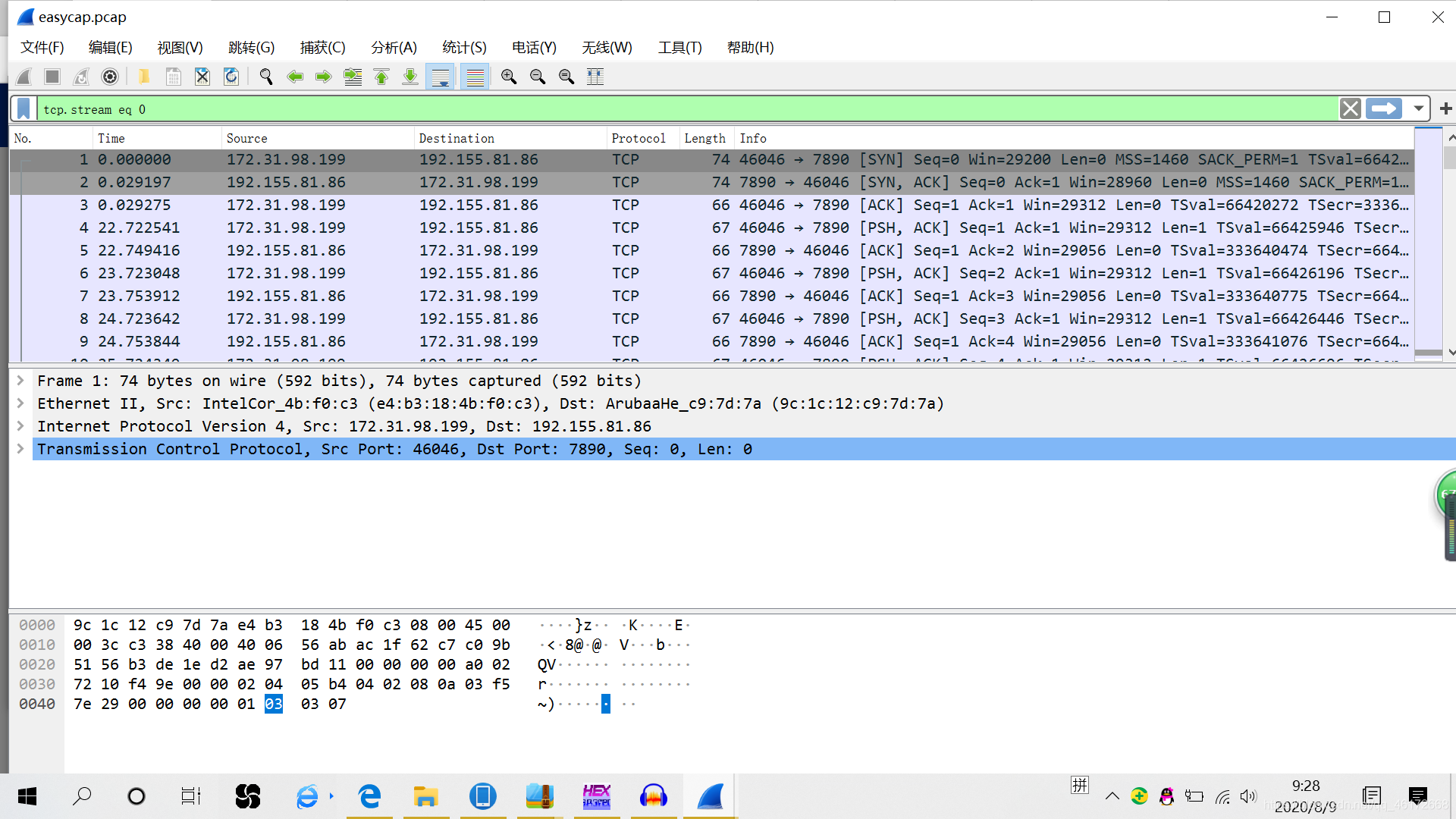
Task: Select packet 7 with time 23.753912
Action: click(711, 296)
